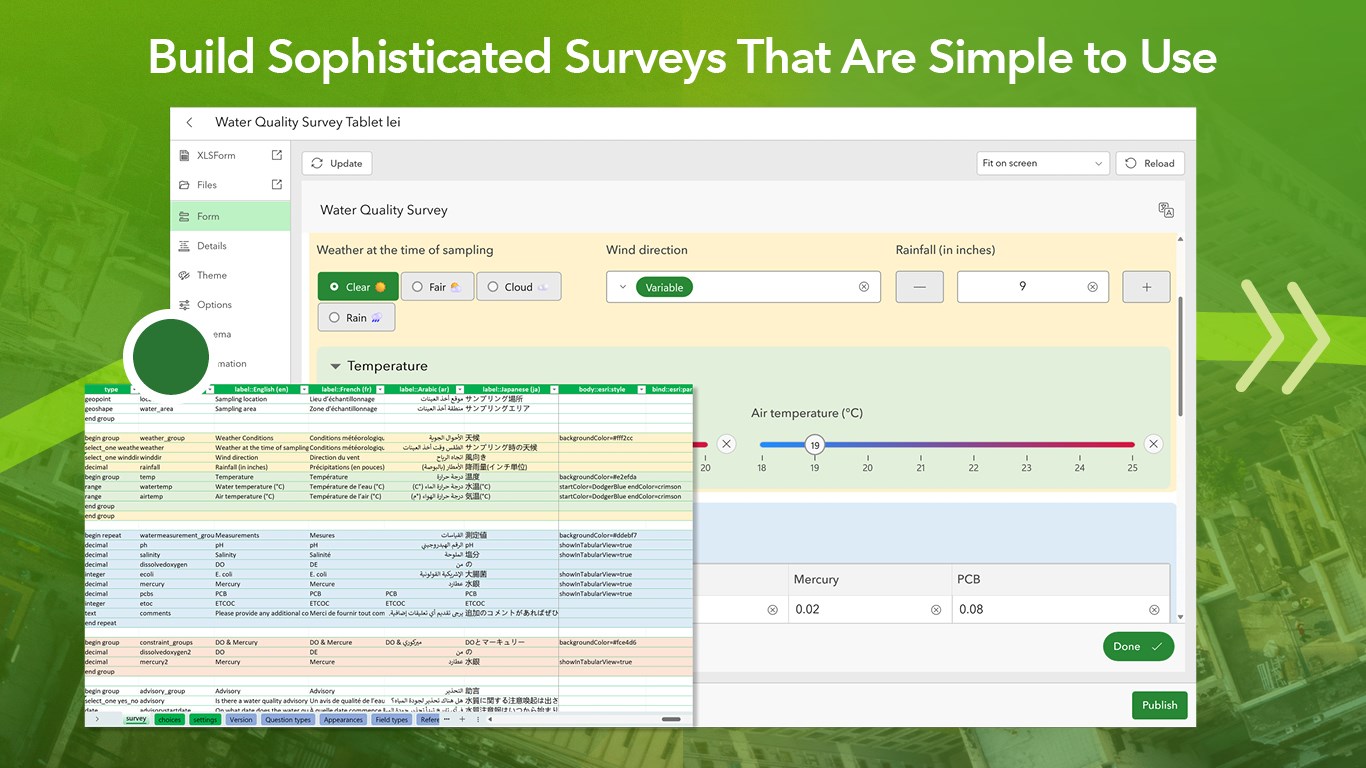Go back using the header arrow
Screen dimensions: 1366x768
[189, 123]
